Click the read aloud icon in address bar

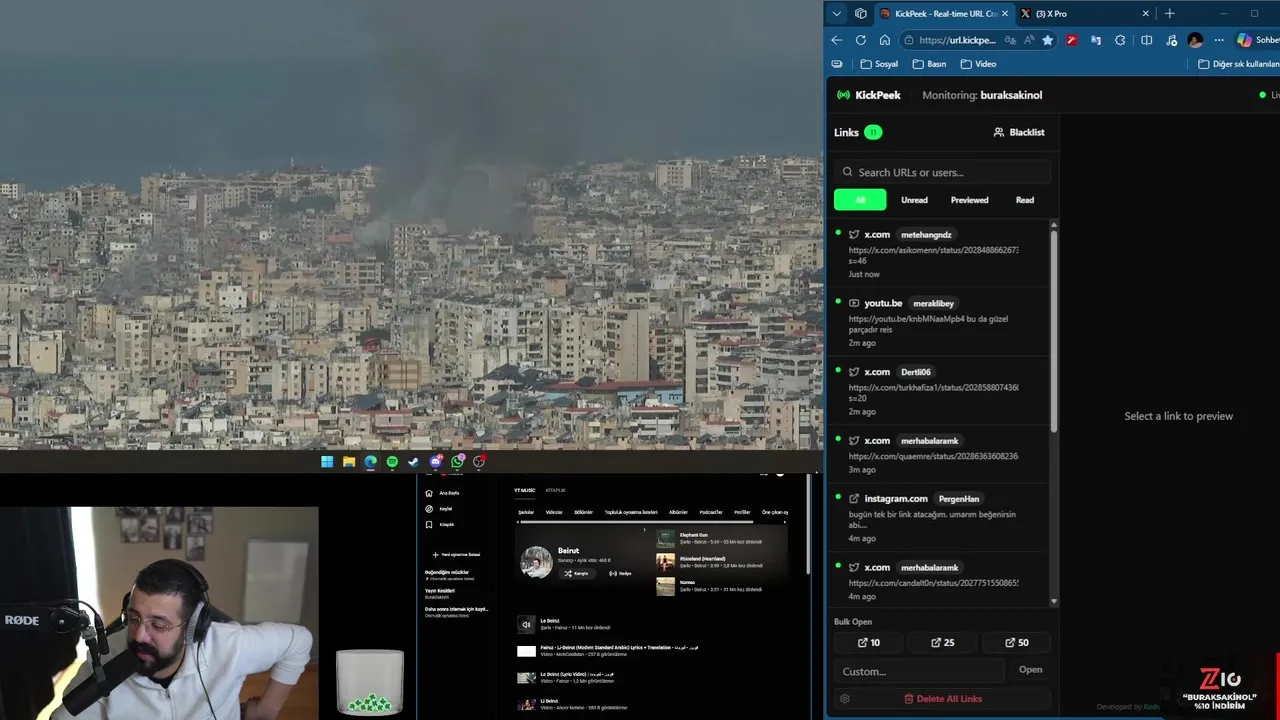pyautogui.click(x=1029, y=40)
